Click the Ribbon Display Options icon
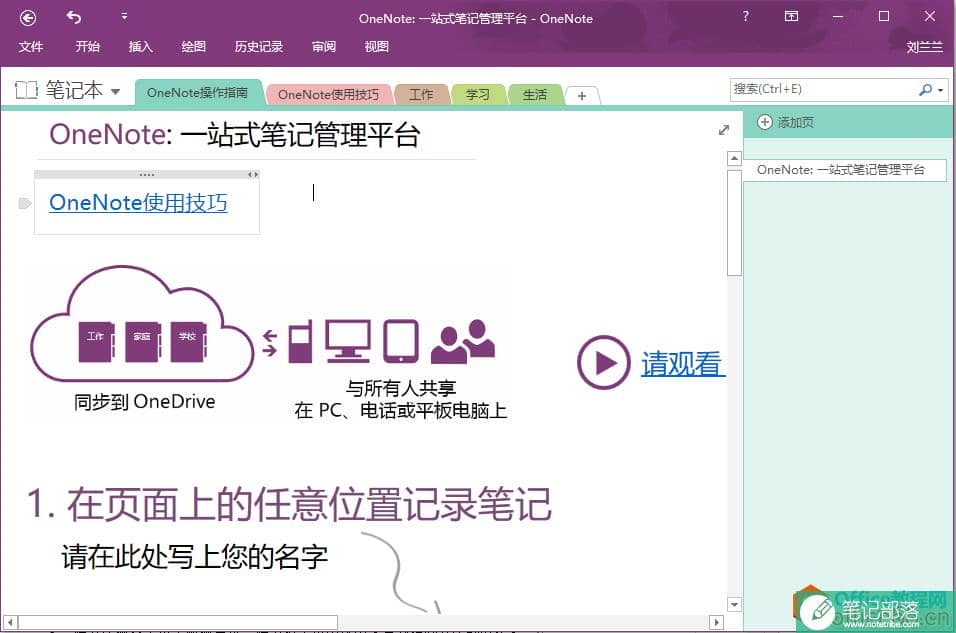 pos(791,16)
